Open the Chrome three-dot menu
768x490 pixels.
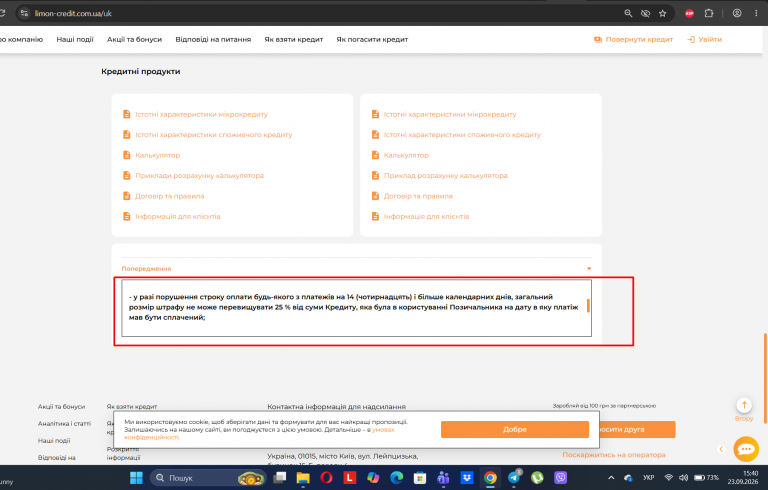click(x=756, y=14)
